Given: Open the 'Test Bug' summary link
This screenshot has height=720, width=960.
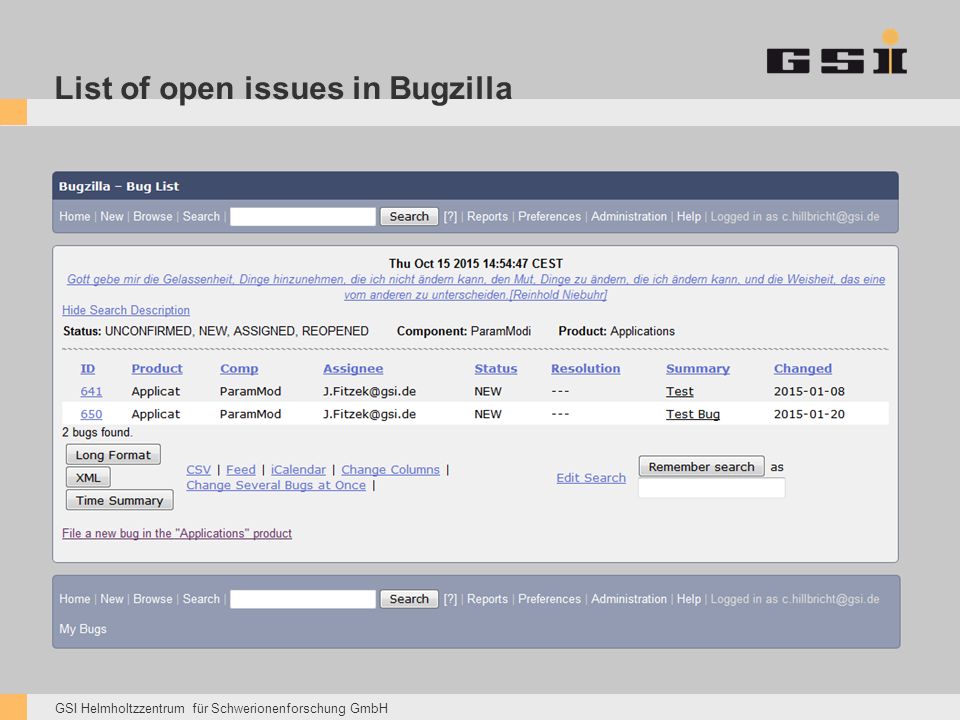Looking at the screenshot, I should tap(693, 414).
